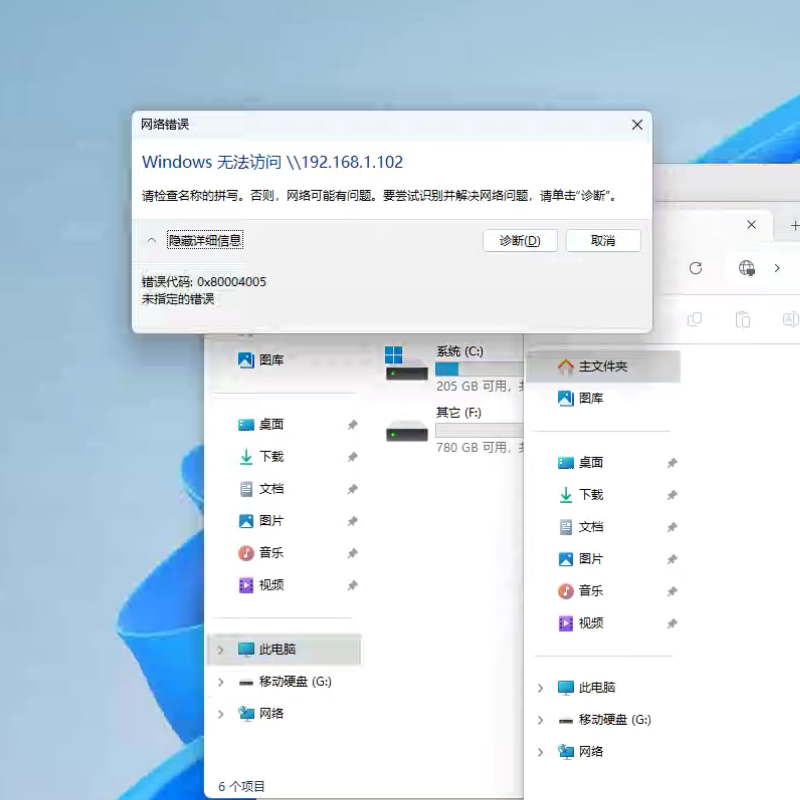
Task: Expand 此电脑 in the left Explorer window
Action: (221, 650)
